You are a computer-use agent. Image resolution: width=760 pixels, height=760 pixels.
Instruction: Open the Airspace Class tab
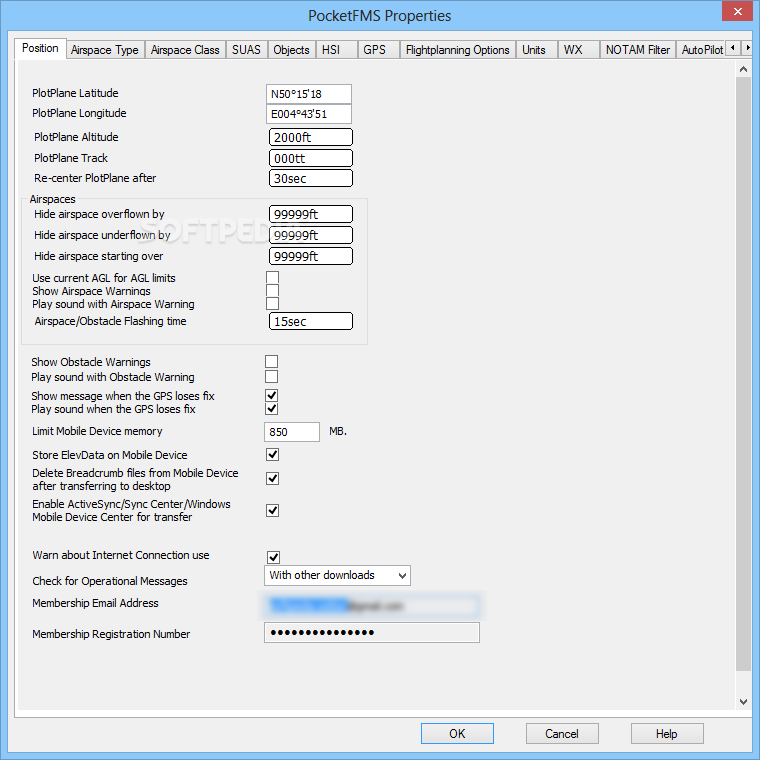click(x=185, y=50)
